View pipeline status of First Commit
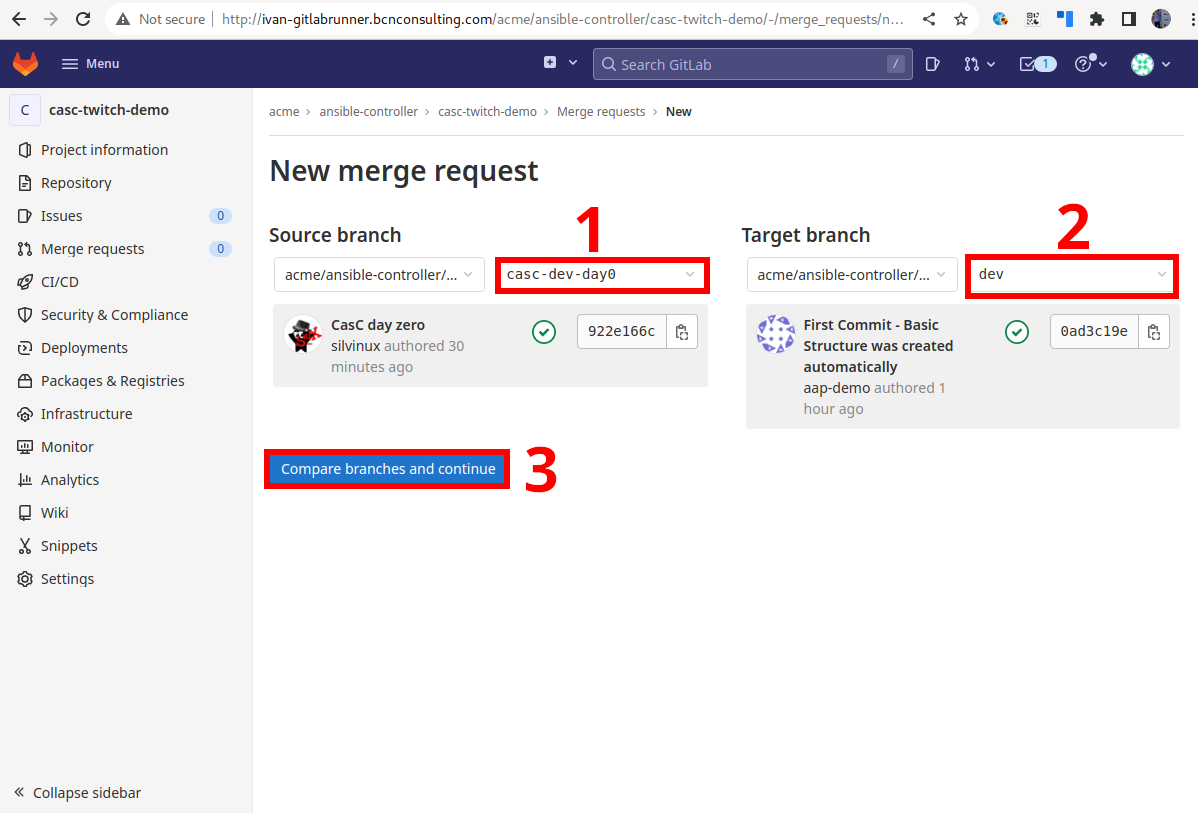Viewport: 1198px width, 813px height. [1017, 332]
